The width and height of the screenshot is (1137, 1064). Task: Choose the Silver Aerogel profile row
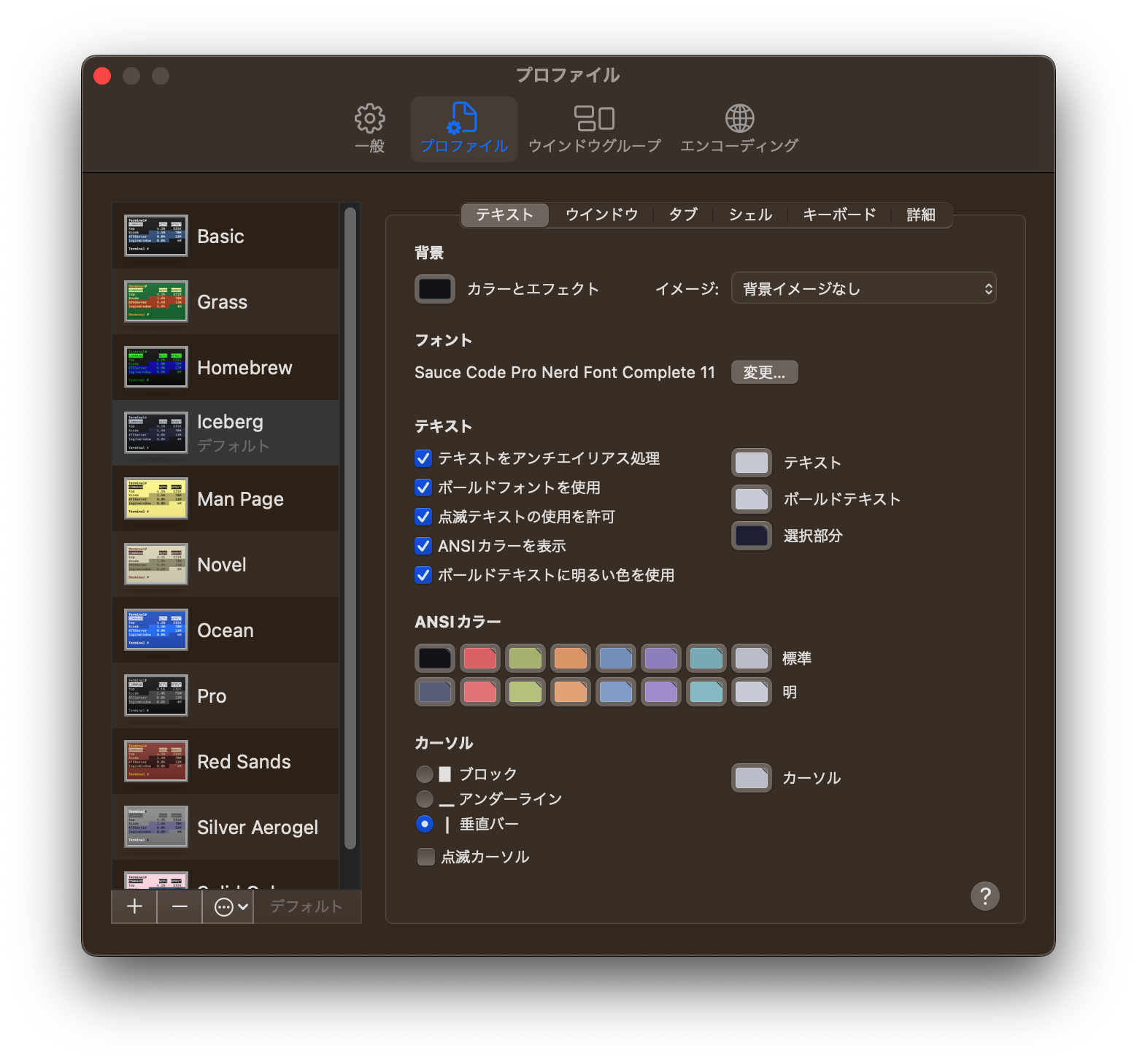[226, 827]
